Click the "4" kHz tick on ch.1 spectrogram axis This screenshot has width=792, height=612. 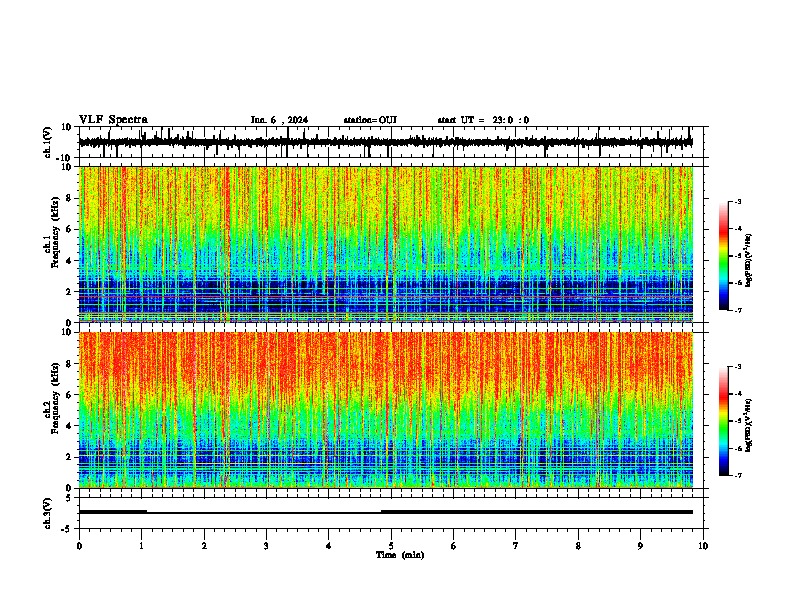(x=69, y=261)
